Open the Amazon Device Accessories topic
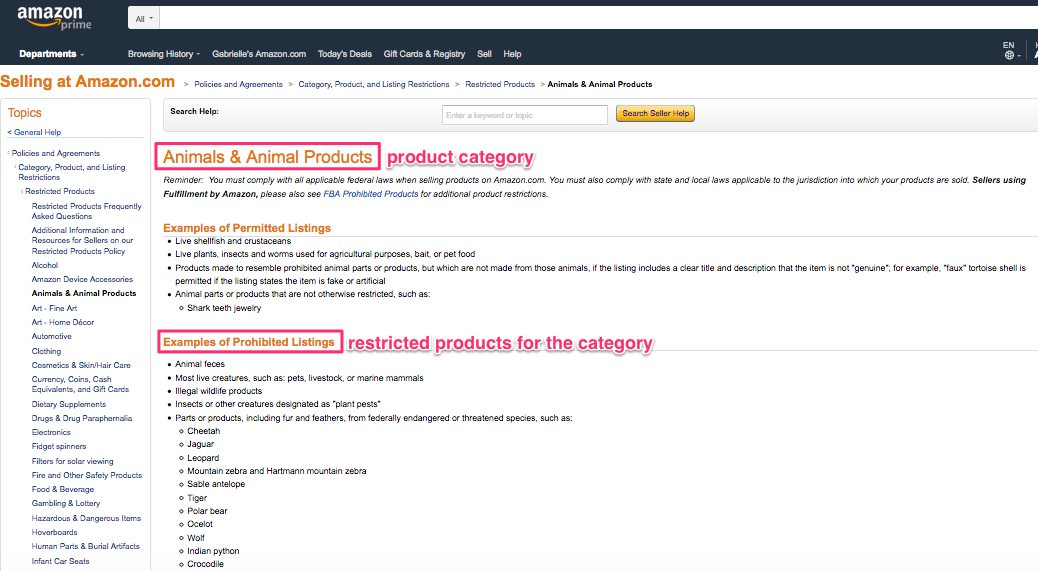The height and width of the screenshot is (571, 1038). pos(82,279)
